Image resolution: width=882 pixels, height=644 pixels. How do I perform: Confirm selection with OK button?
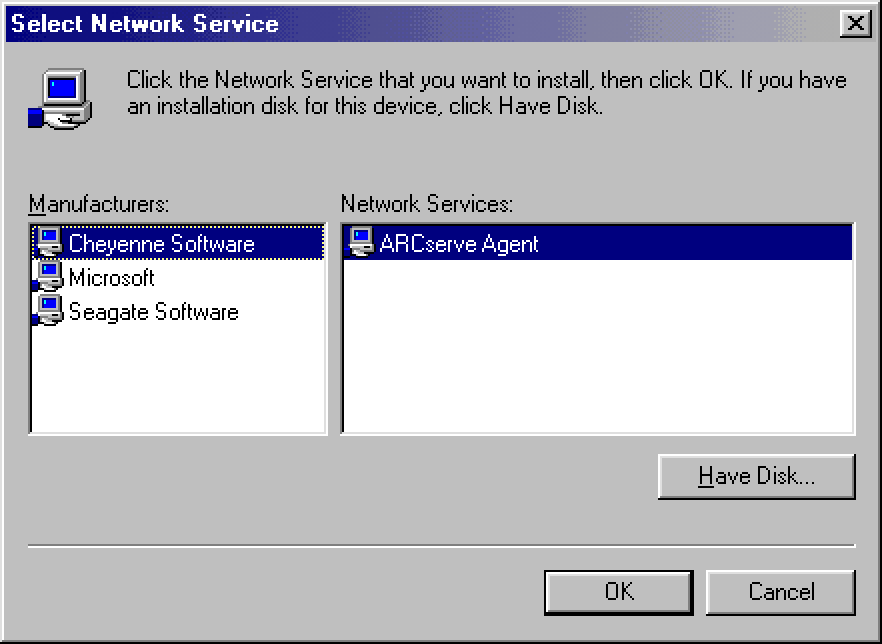(x=619, y=592)
